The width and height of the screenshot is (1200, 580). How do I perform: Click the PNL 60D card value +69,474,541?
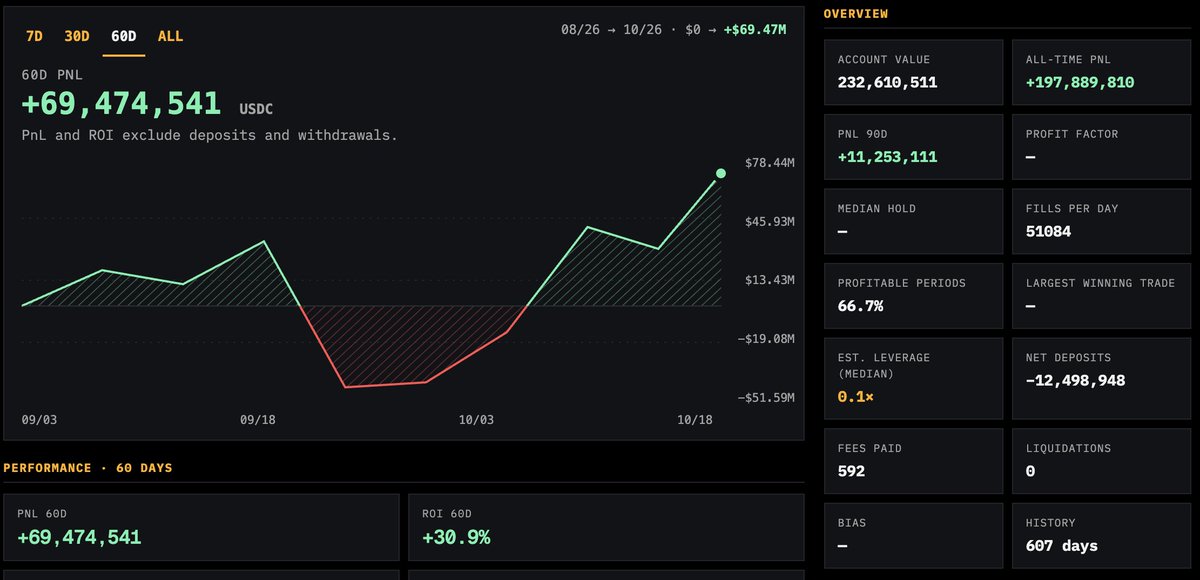coord(79,537)
